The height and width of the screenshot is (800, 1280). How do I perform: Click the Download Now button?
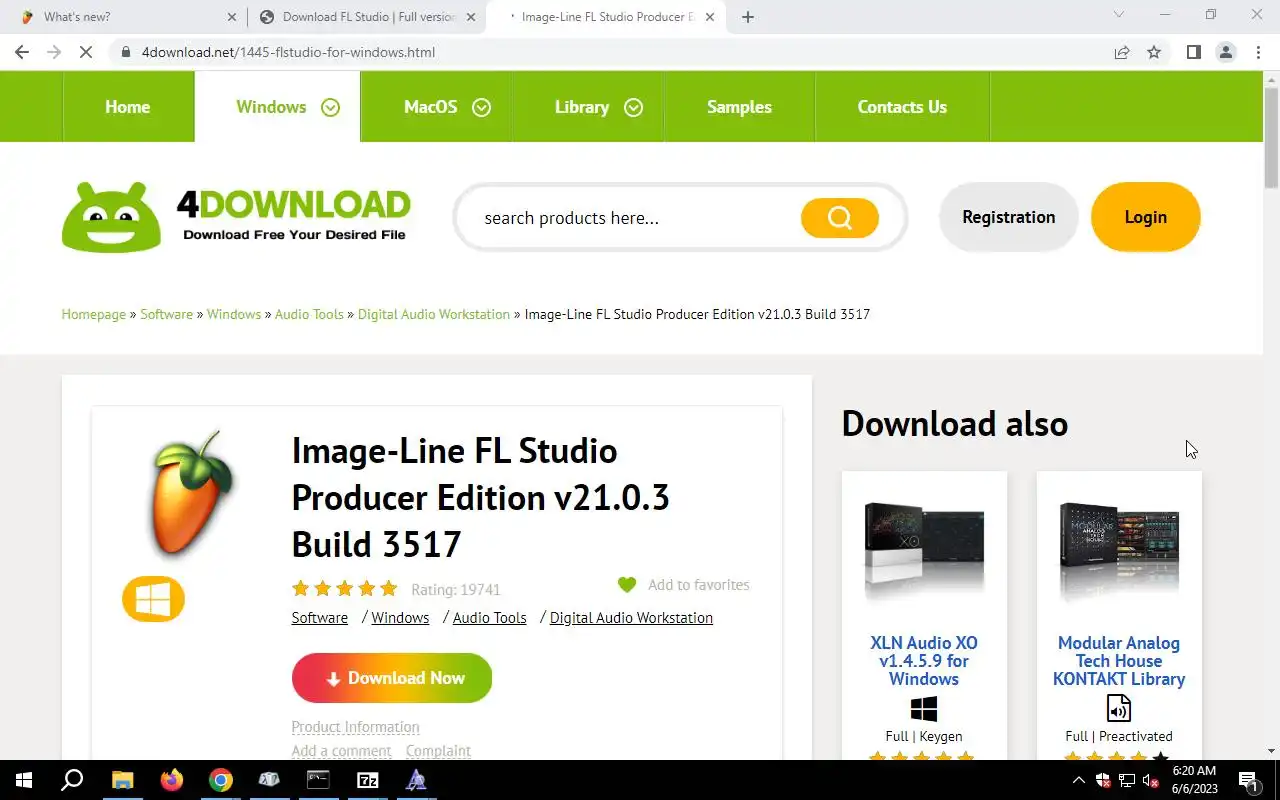(392, 678)
